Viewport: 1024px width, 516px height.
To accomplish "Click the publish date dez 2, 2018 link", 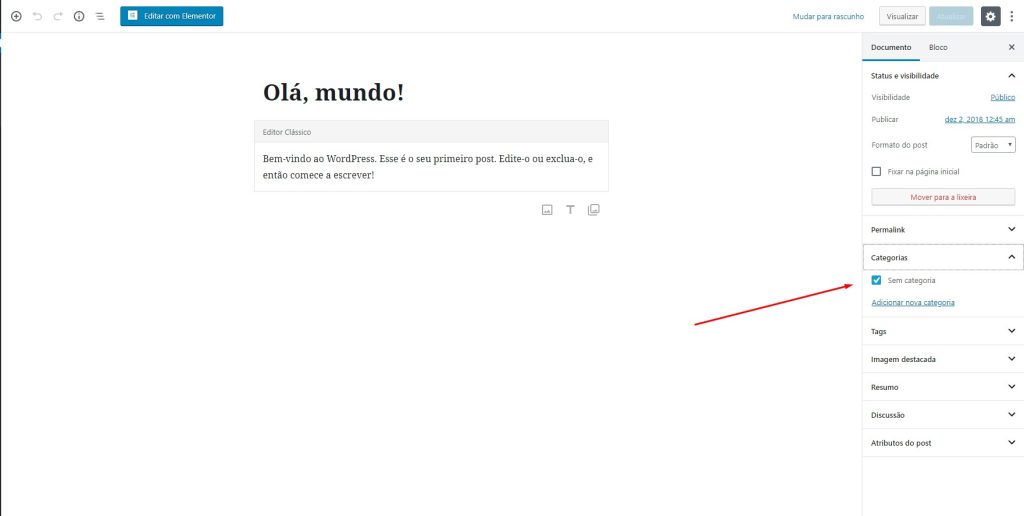I will tap(980, 120).
